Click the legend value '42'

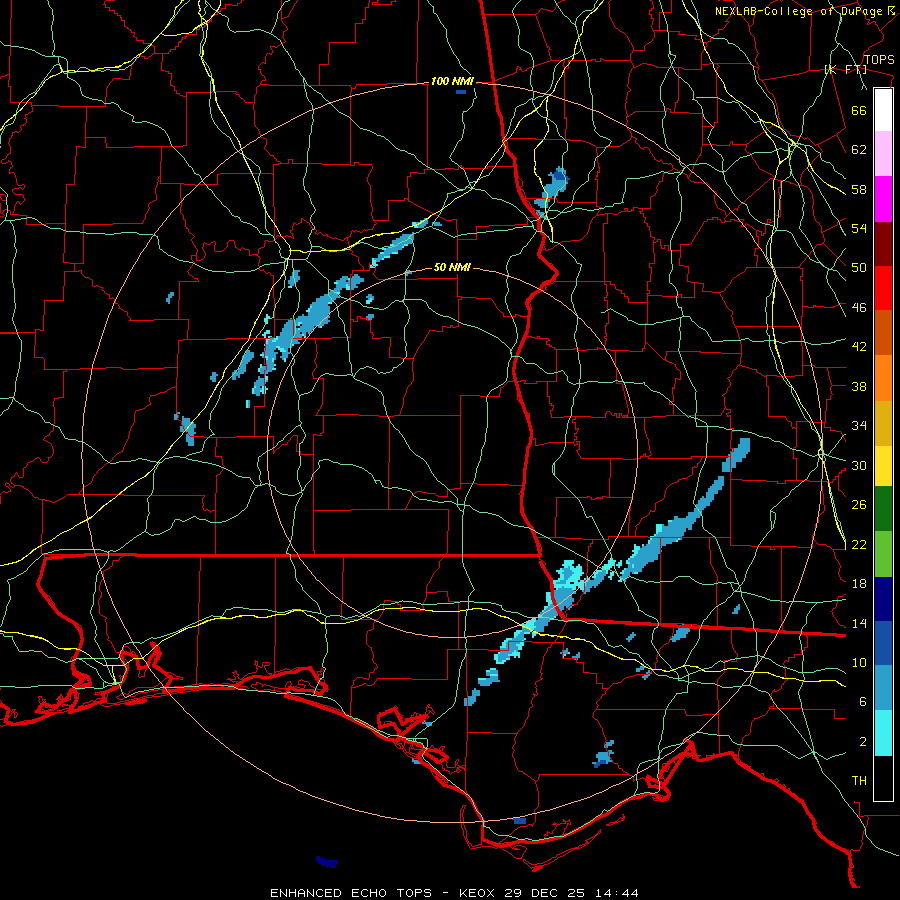(859, 347)
